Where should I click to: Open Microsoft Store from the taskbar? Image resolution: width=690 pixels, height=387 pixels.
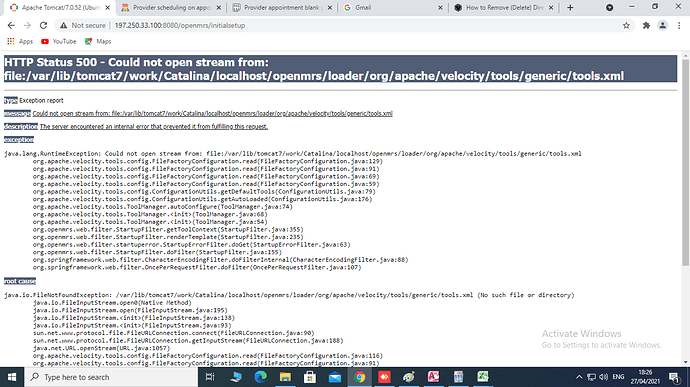click(310, 377)
